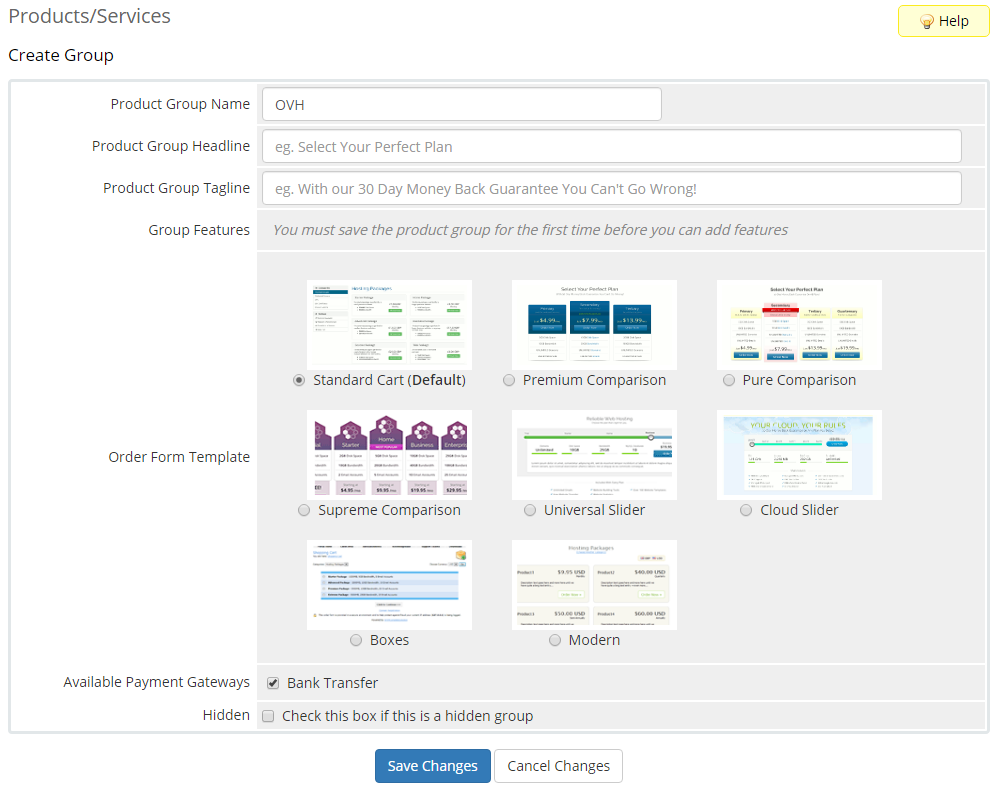Click the Cloud Slider label text
The height and width of the screenshot is (798, 998).
pyautogui.click(x=799, y=510)
